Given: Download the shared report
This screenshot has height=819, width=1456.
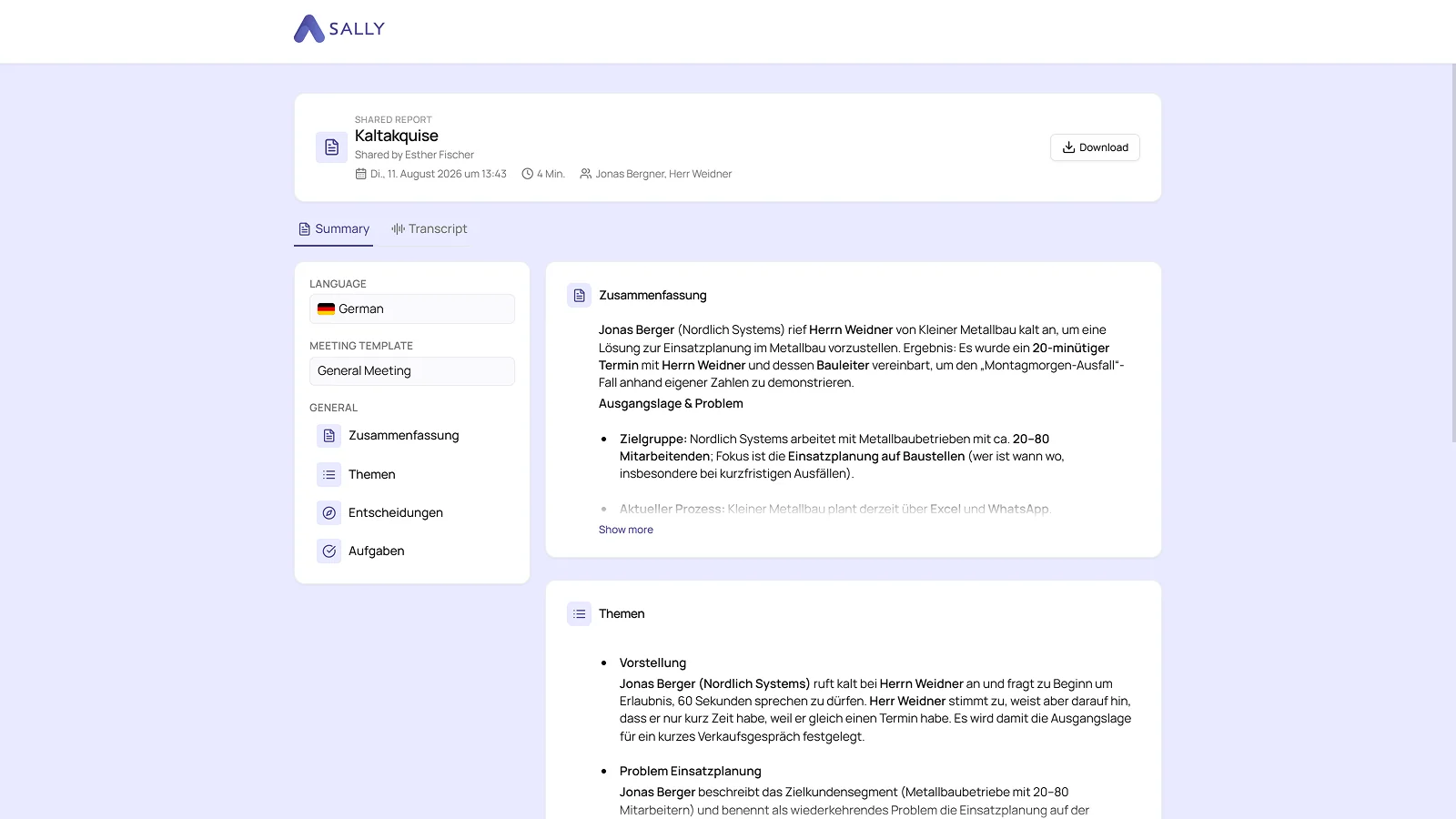Looking at the screenshot, I should 1095,147.
